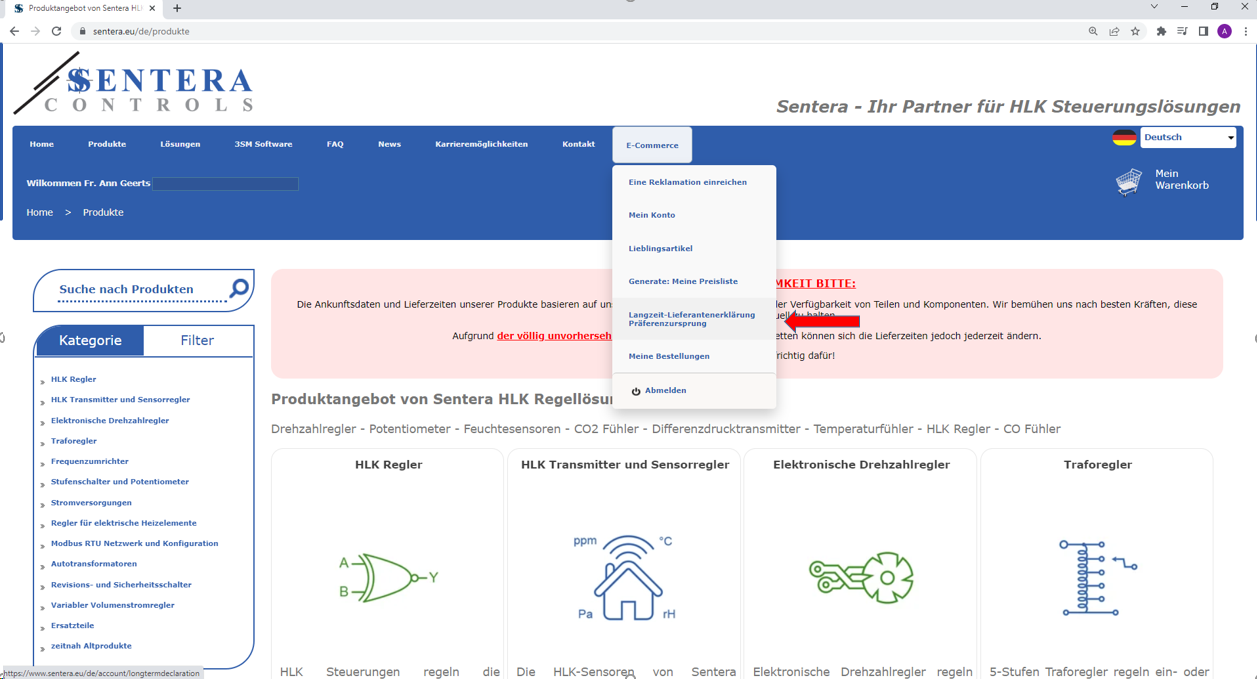The width and height of the screenshot is (1257, 679).
Task: Open Revisions- und Sicherheitsschalter category
Action: click(x=121, y=585)
